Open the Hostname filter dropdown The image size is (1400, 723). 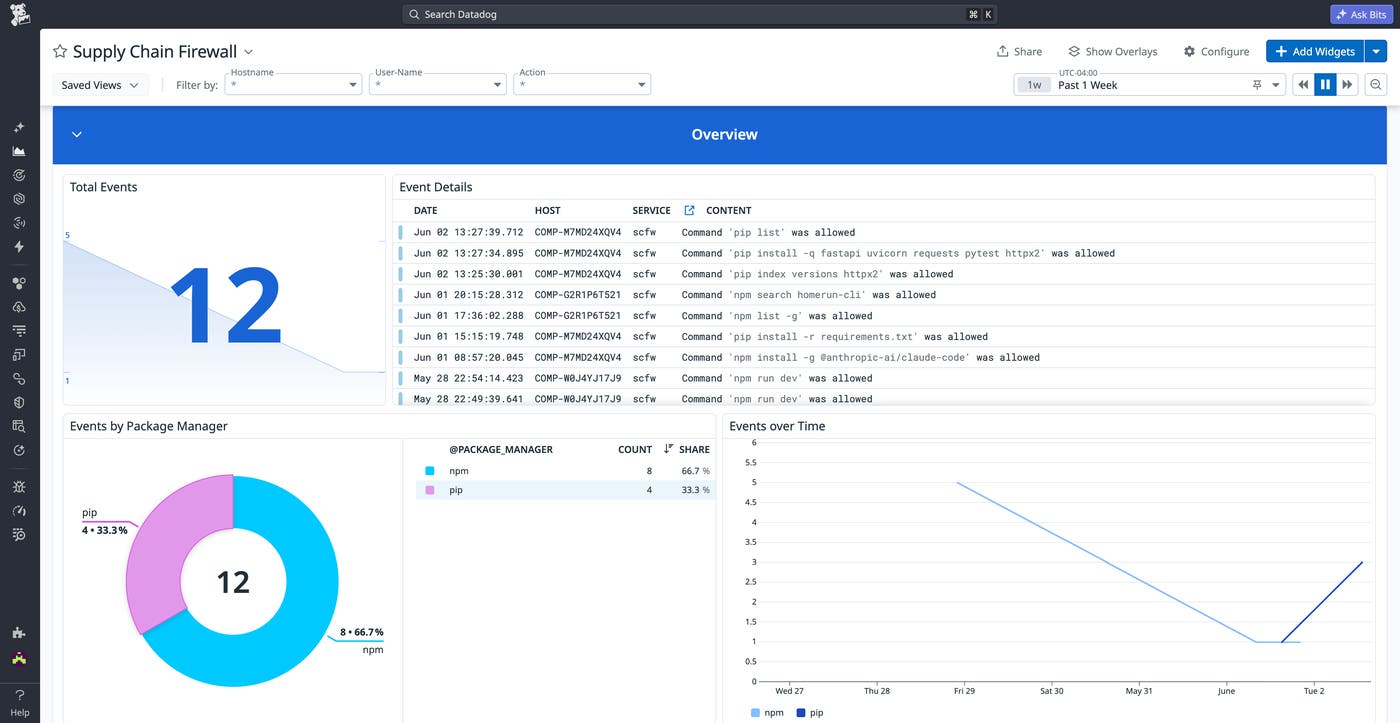293,85
